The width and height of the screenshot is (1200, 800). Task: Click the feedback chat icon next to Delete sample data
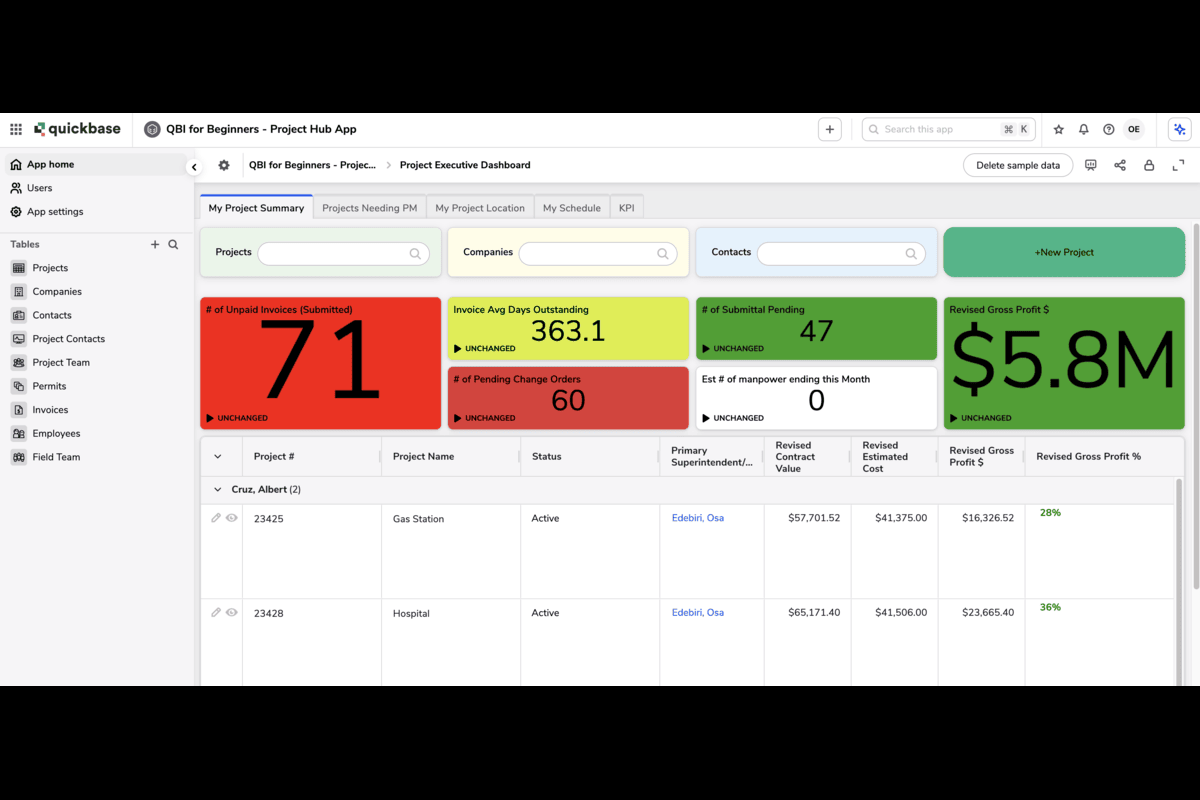pos(1091,165)
